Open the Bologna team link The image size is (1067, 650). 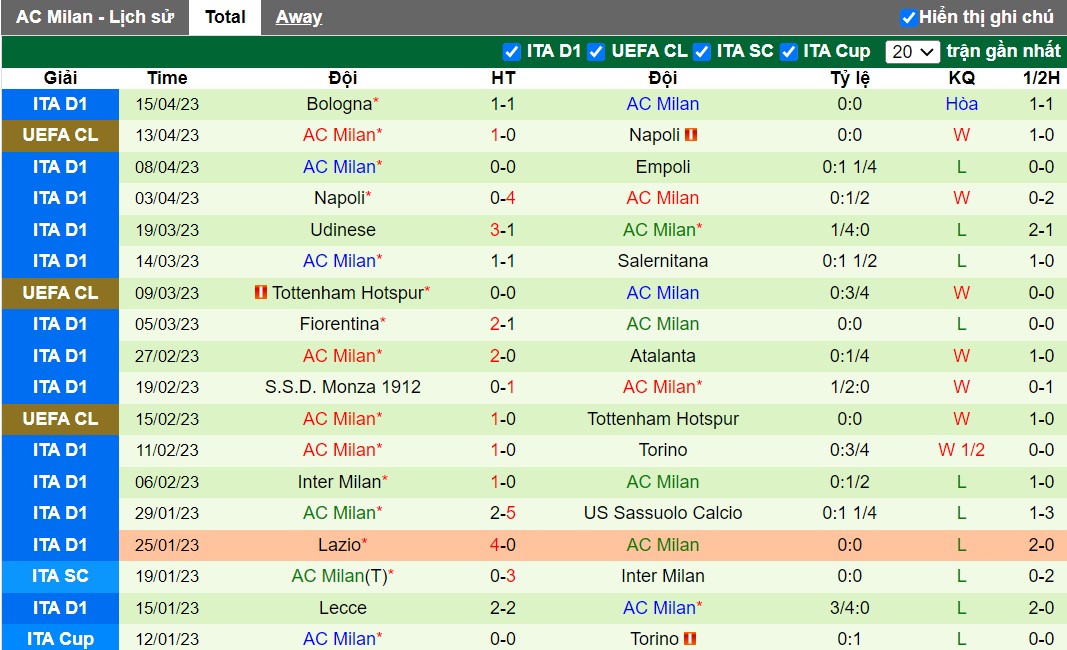pyautogui.click(x=340, y=104)
